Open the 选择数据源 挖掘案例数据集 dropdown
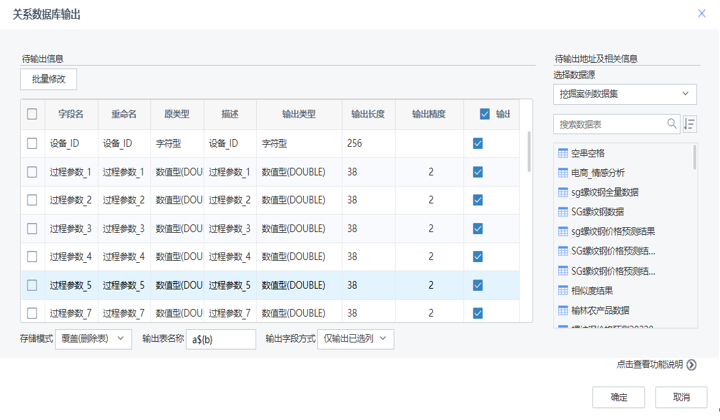 [625, 94]
